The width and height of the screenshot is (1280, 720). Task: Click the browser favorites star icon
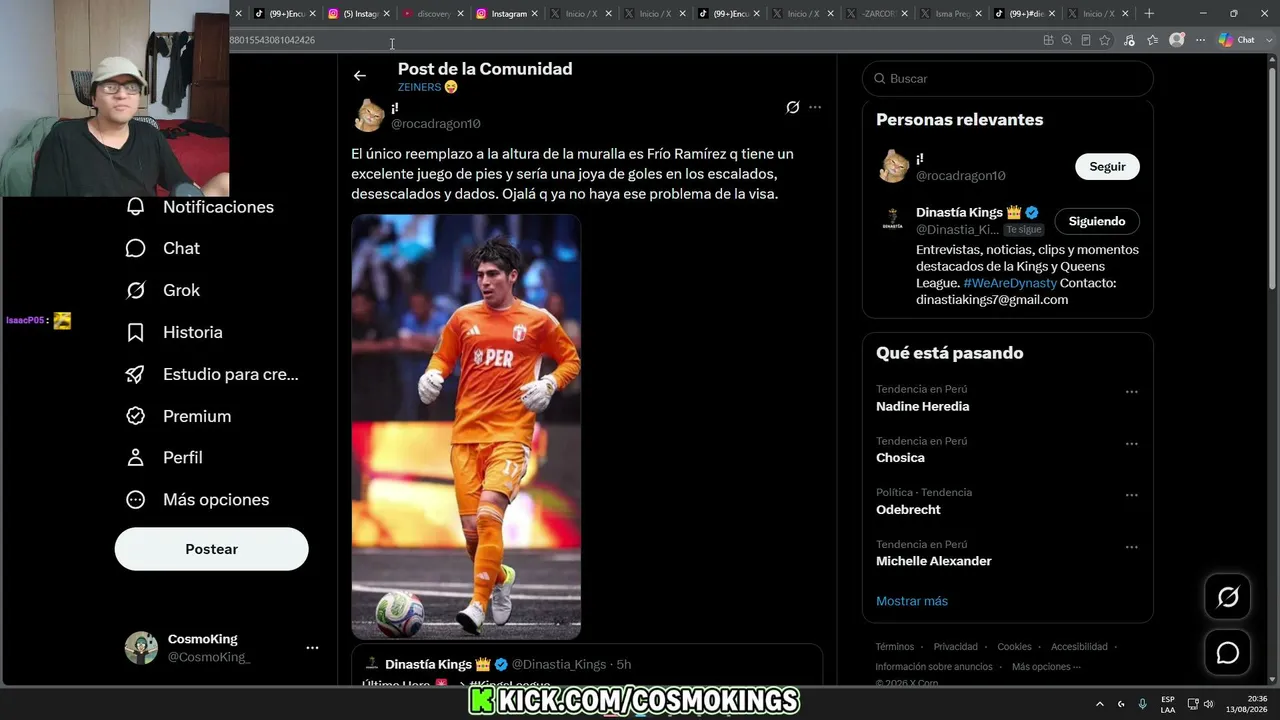[x=1105, y=40]
